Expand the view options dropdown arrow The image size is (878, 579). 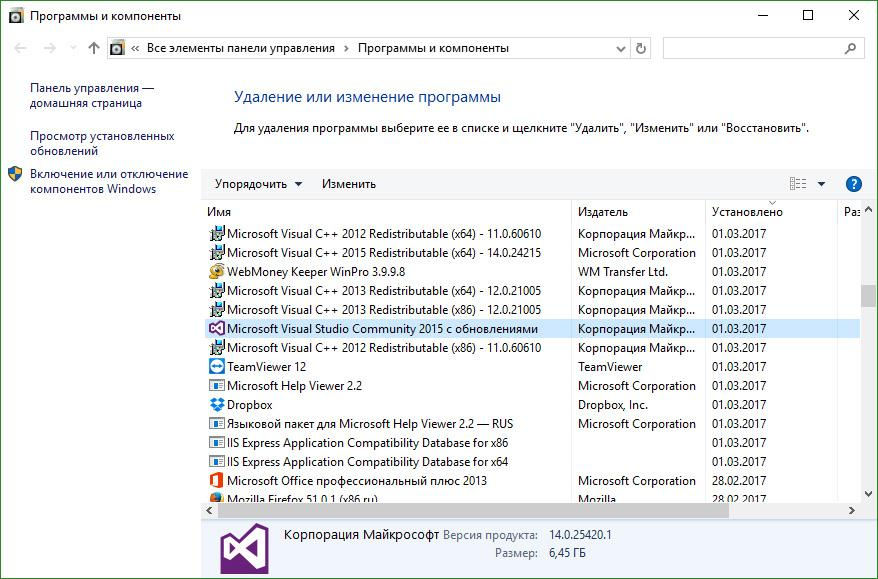(x=821, y=184)
